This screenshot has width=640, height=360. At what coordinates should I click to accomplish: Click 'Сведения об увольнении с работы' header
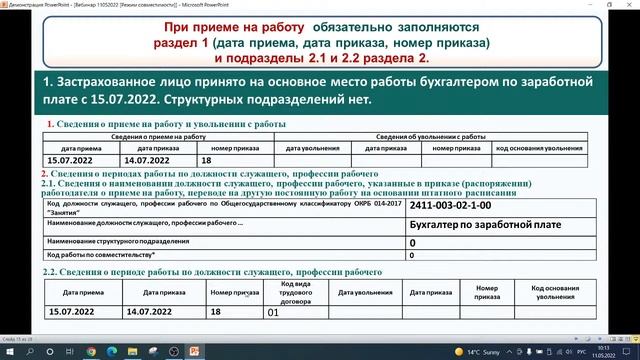[431, 137]
